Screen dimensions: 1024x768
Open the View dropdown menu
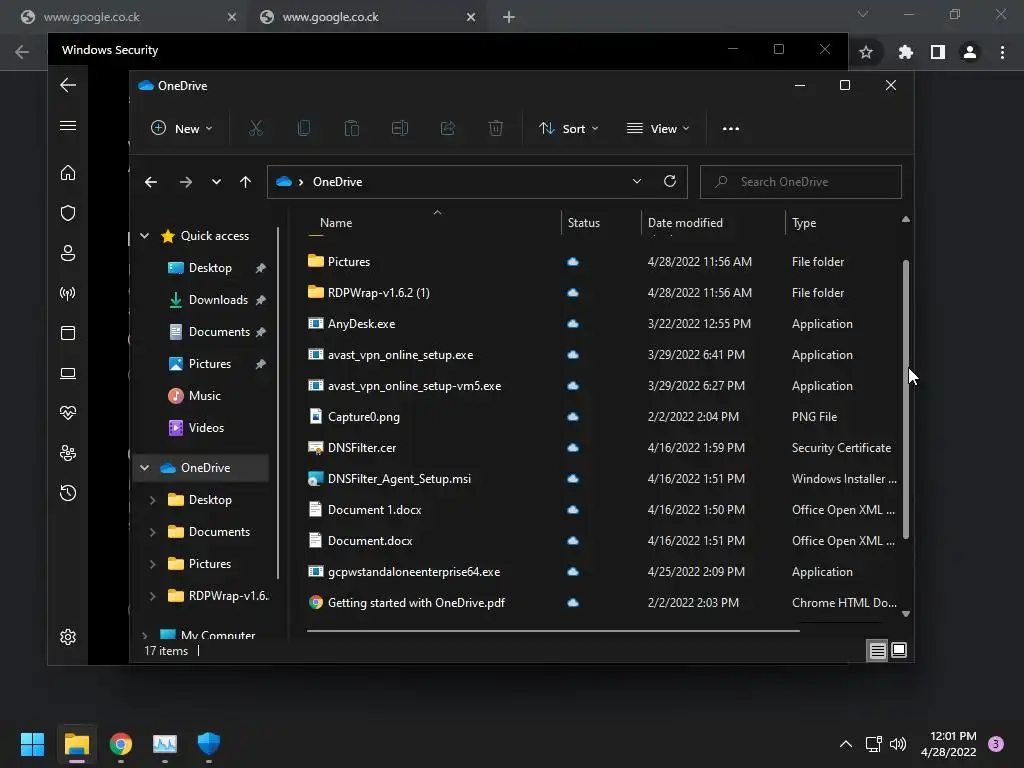click(658, 129)
